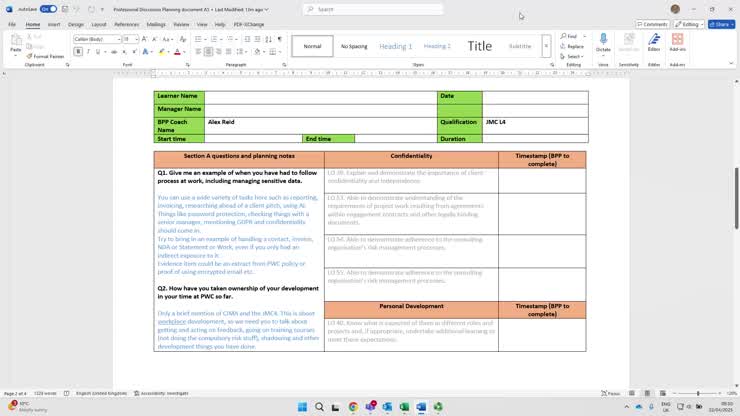Switch to the Insert ribbon tab
This screenshot has height=416, width=740.
tap(54, 24)
